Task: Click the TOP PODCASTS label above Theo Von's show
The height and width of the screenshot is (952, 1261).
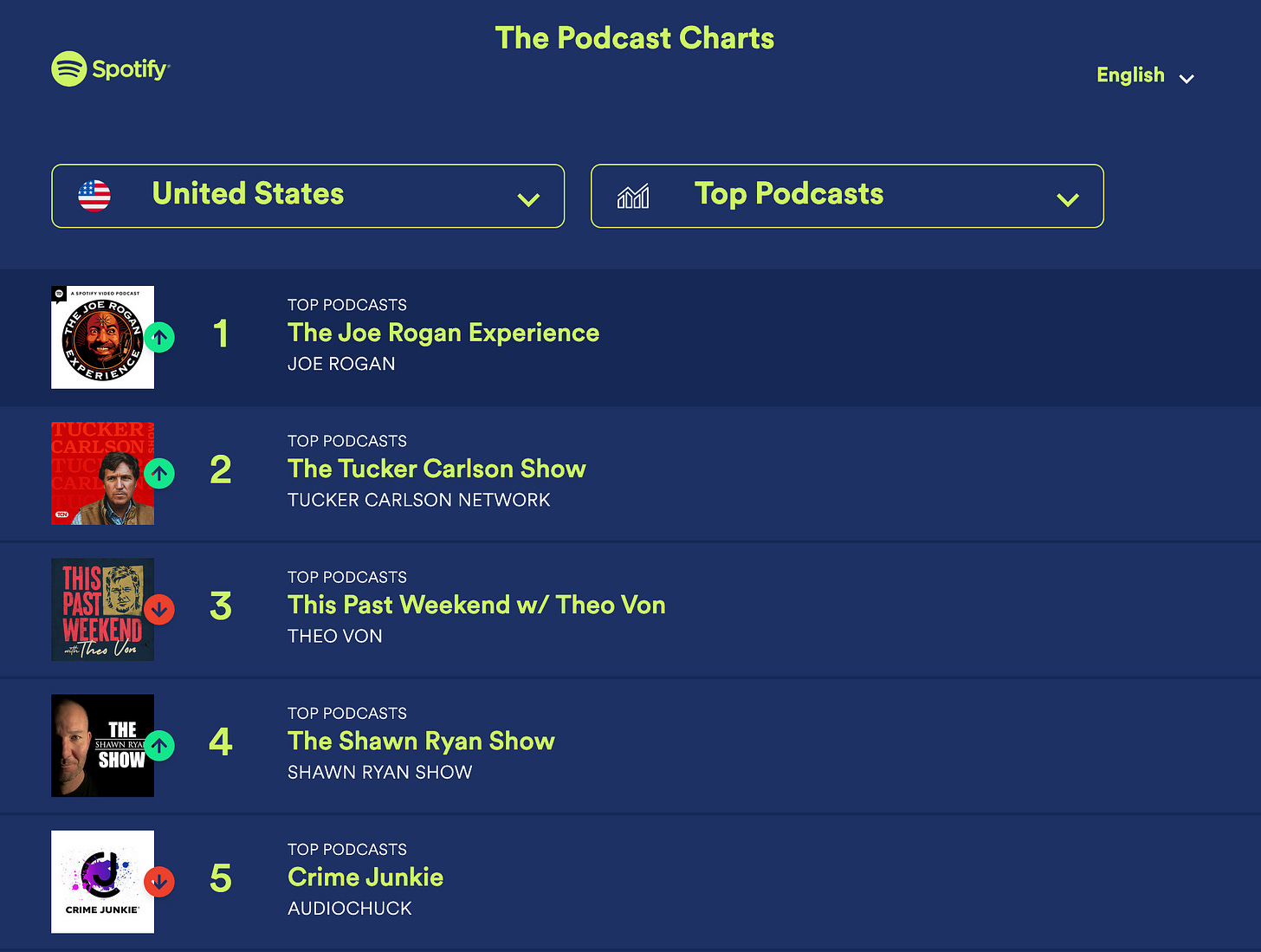Action: tap(346, 577)
